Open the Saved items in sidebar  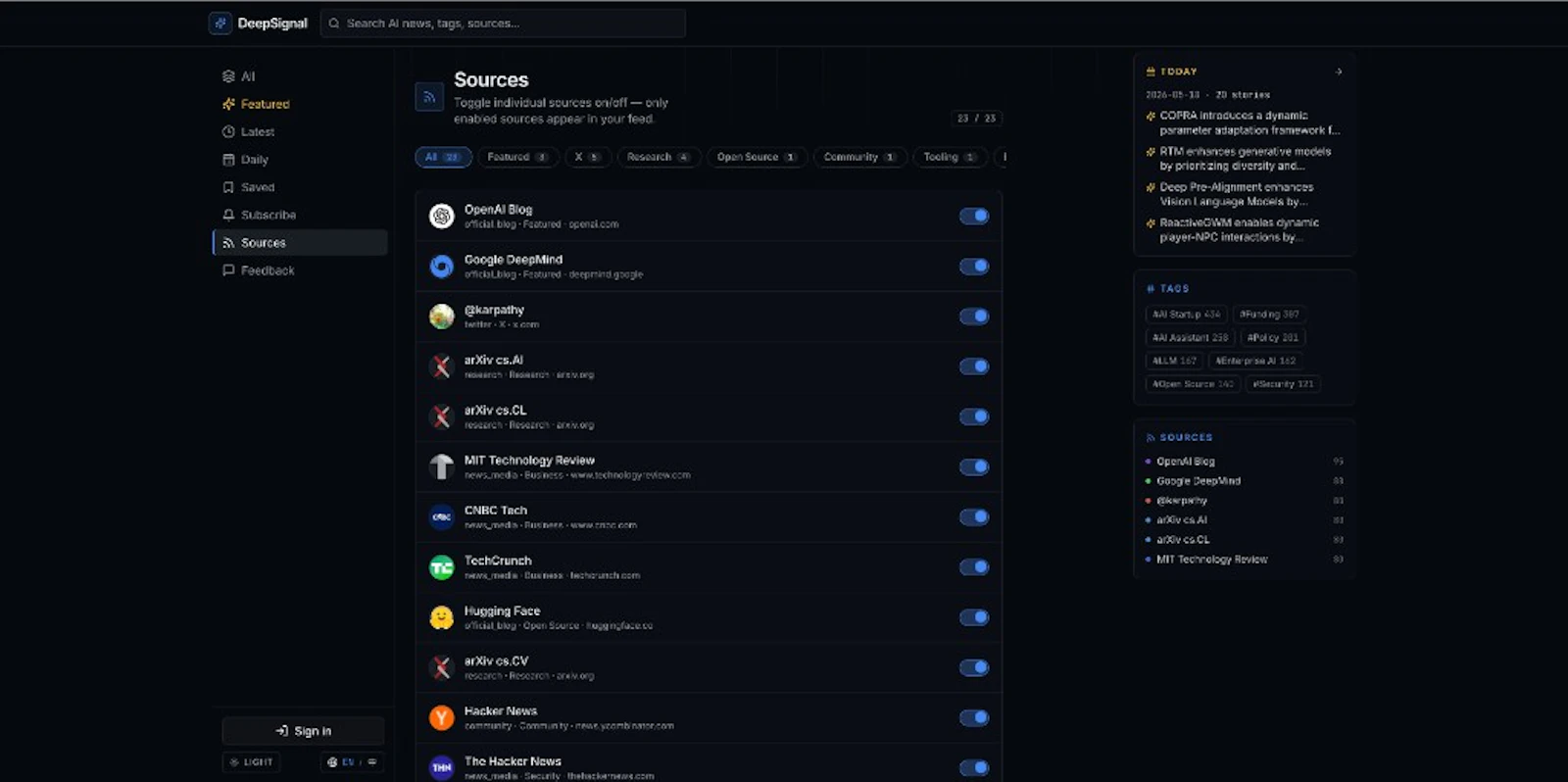point(300,187)
